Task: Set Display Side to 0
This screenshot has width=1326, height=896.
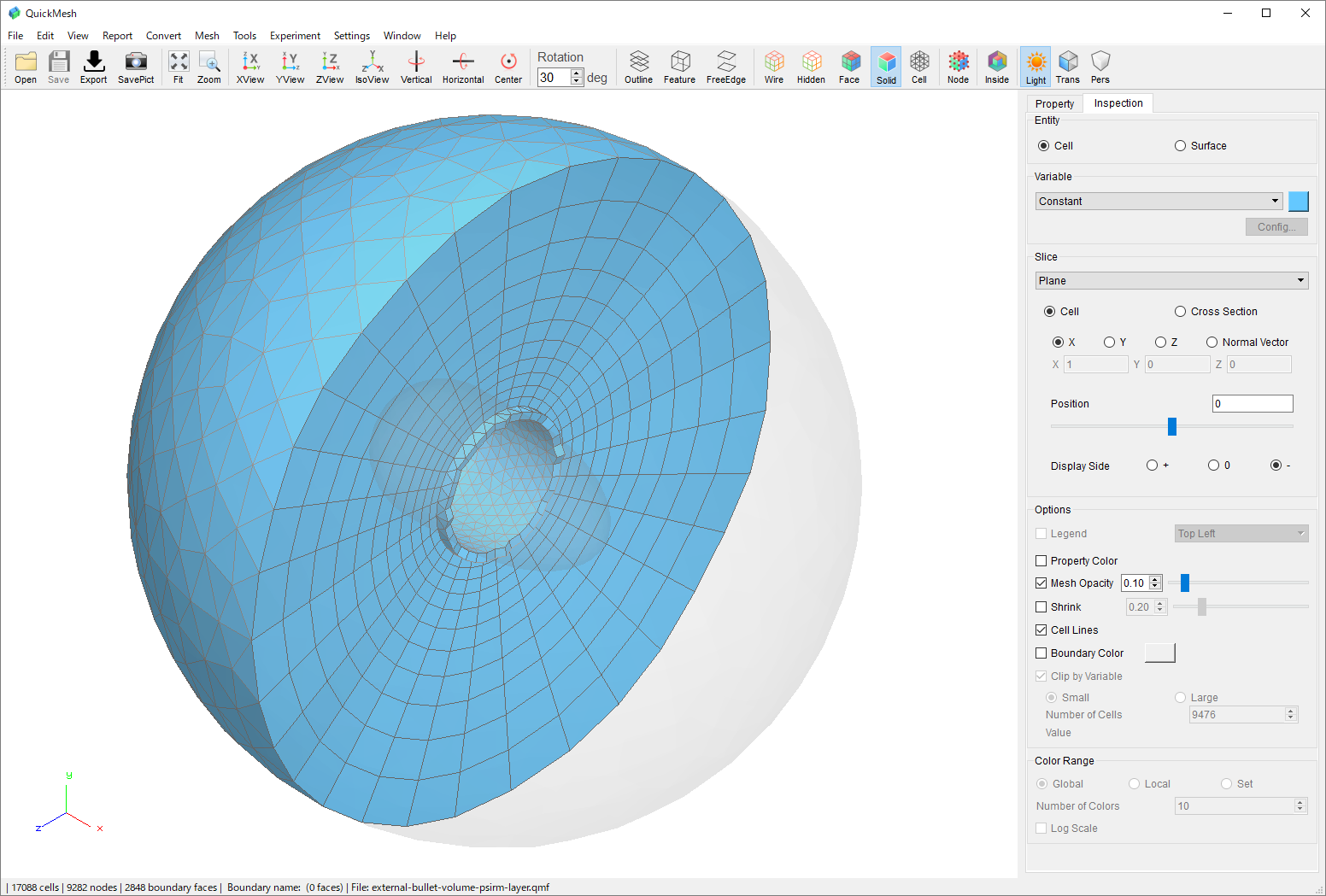Action: coord(1213,466)
